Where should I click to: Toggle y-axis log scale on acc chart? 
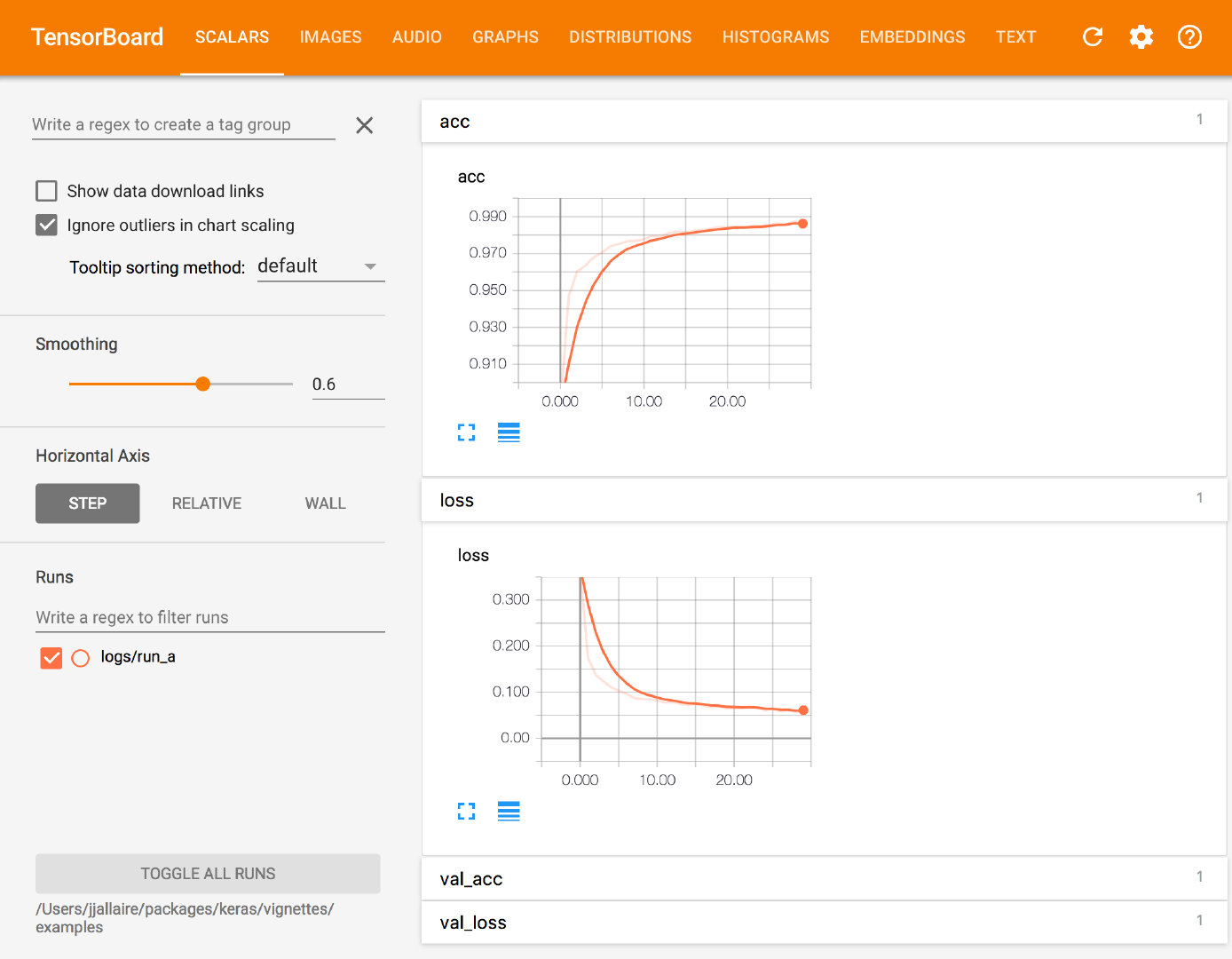click(x=509, y=432)
